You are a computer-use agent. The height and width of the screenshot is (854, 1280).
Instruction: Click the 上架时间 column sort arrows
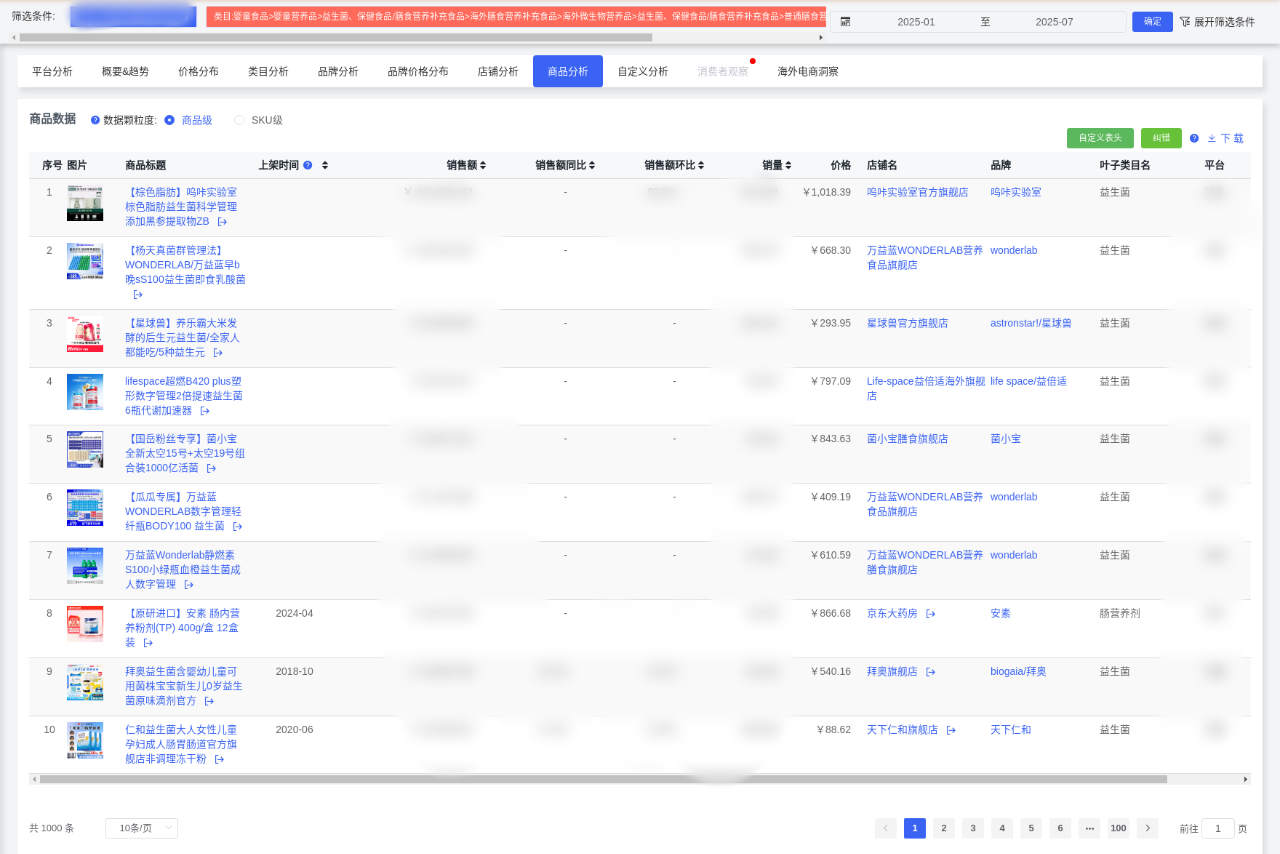point(325,165)
